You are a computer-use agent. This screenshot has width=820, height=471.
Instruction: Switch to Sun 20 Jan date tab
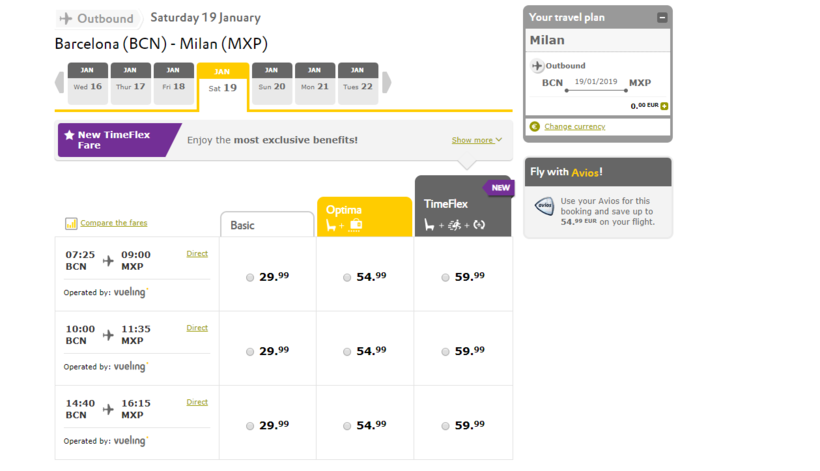[x=272, y=84]
